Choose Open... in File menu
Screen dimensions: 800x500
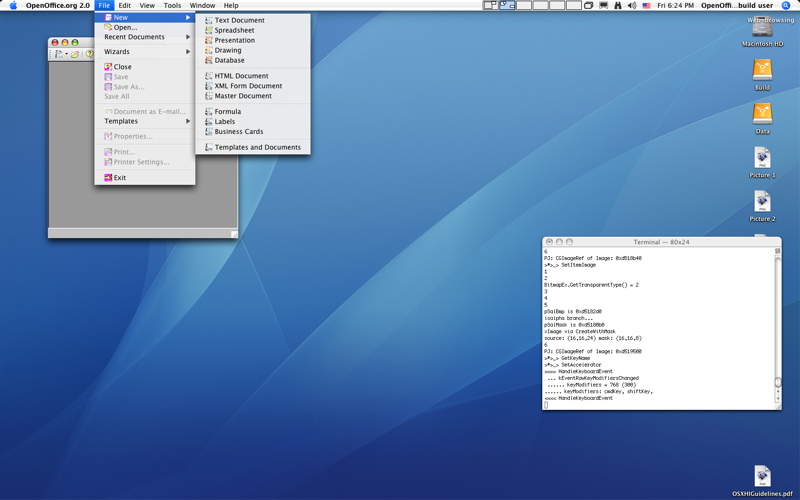144,27
